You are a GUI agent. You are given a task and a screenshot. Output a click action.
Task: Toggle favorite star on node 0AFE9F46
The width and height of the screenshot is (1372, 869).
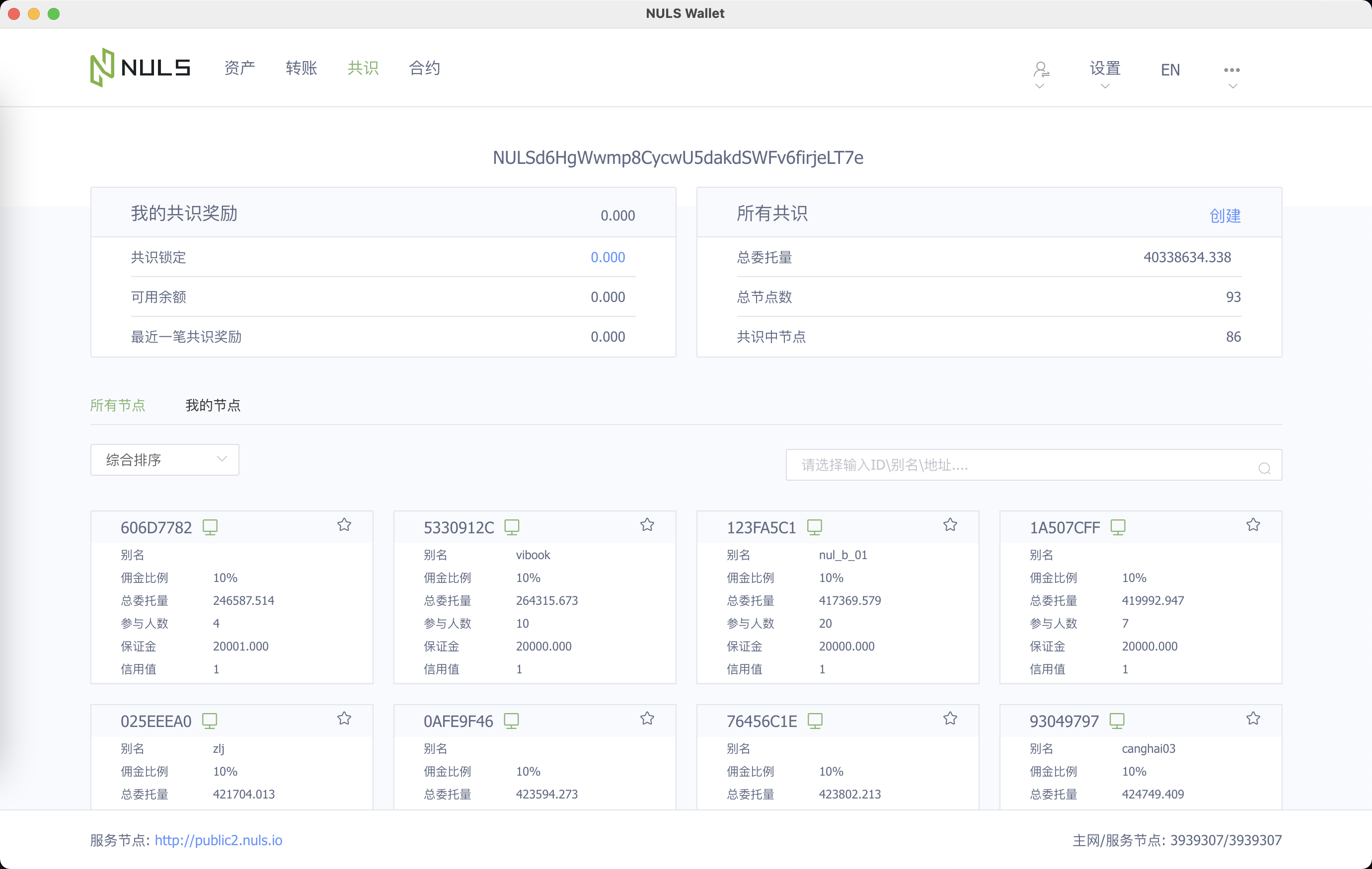[647, 718]
